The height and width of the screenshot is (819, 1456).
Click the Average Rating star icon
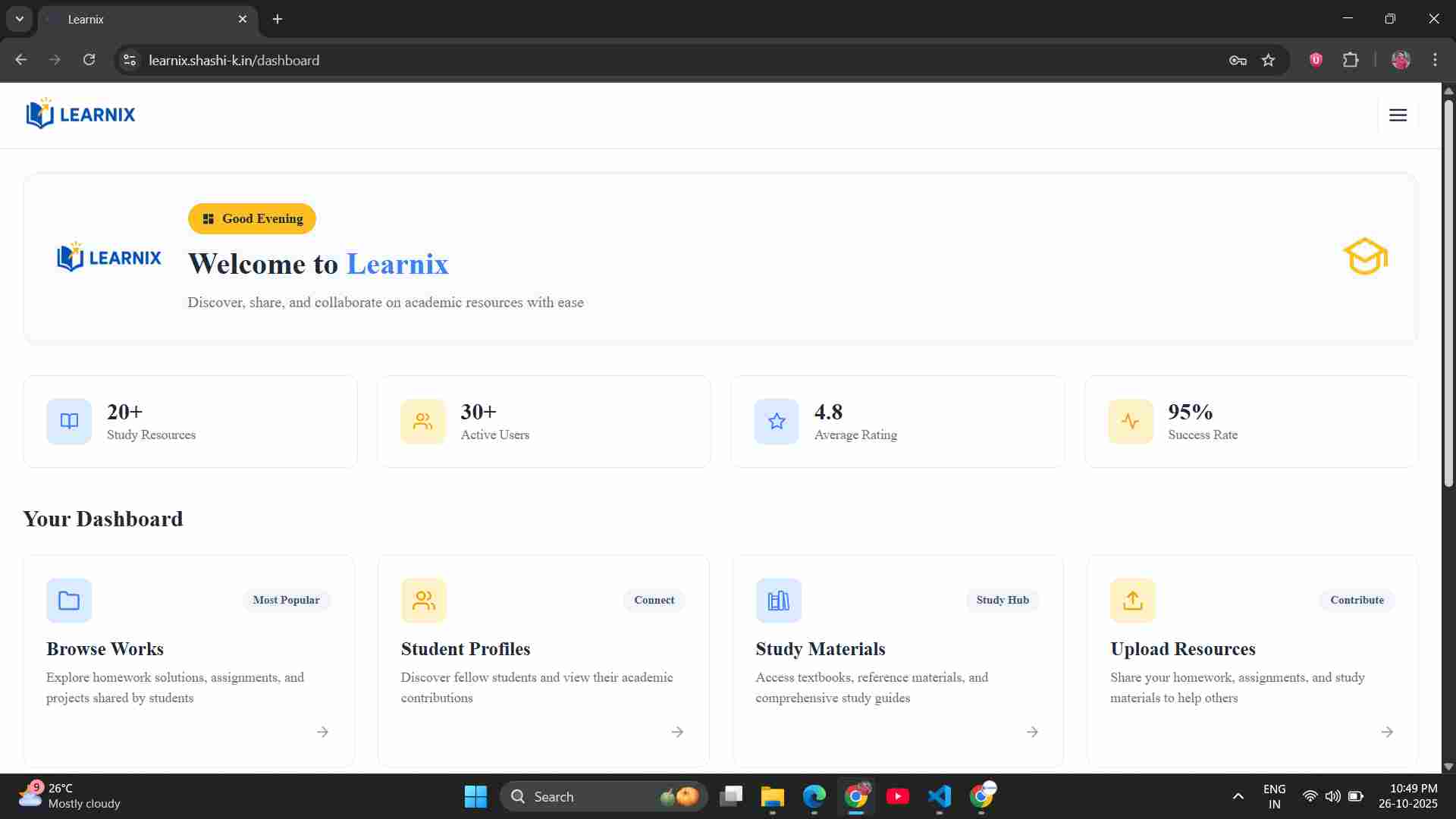coord(776,422)
